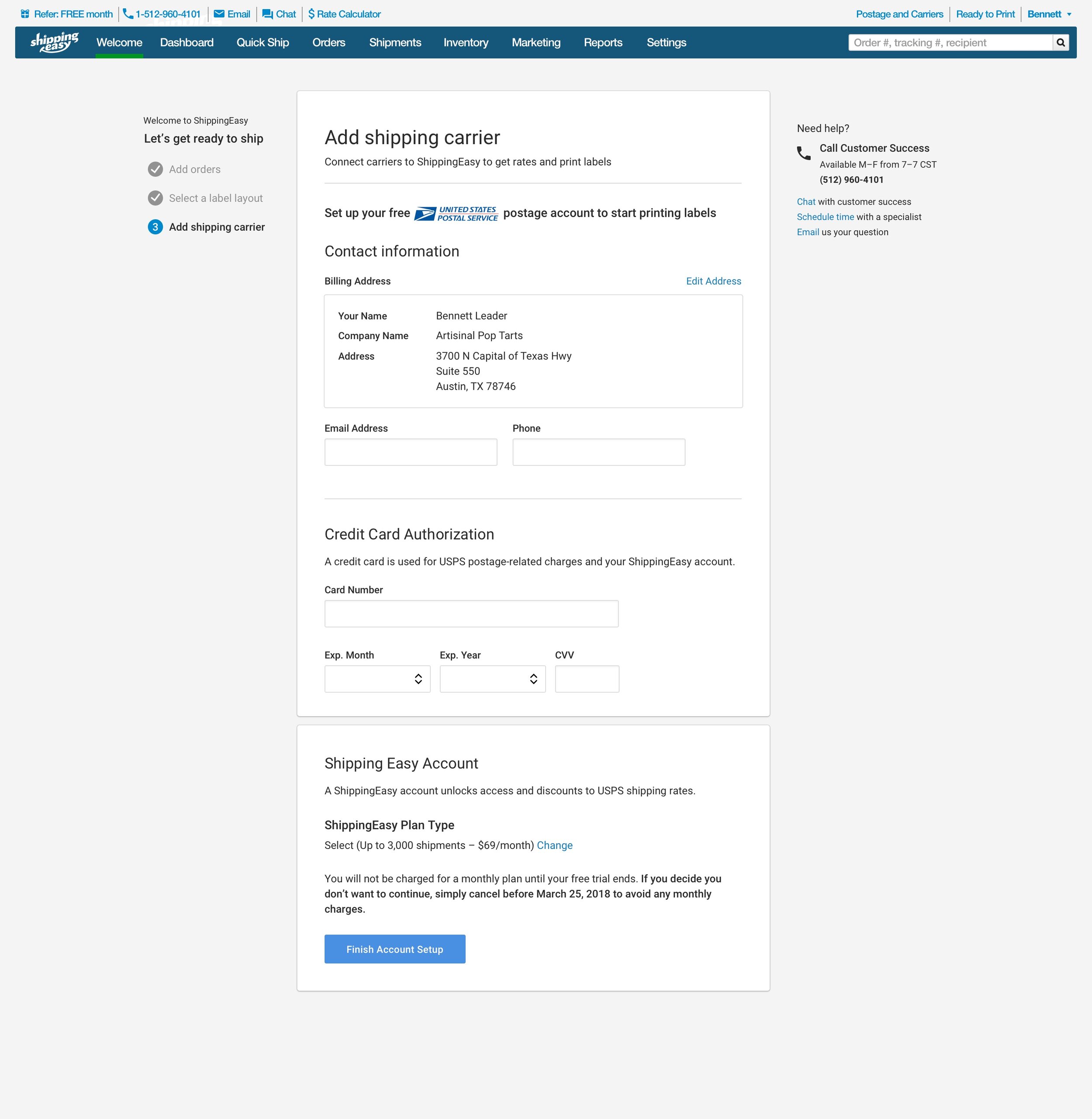Click Finish Account Setup button
1092x1119 pixels.
coord(394,949)
